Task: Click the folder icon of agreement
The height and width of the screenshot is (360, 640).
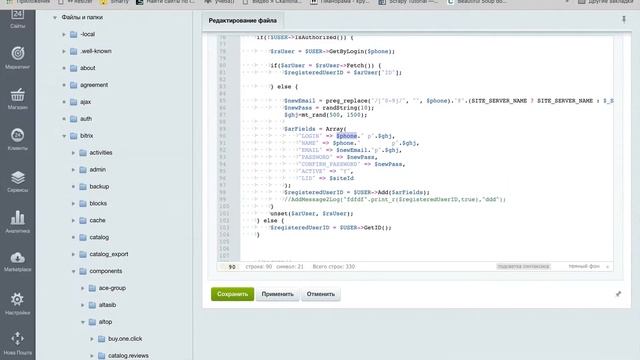Action: [x=73, y=85]
